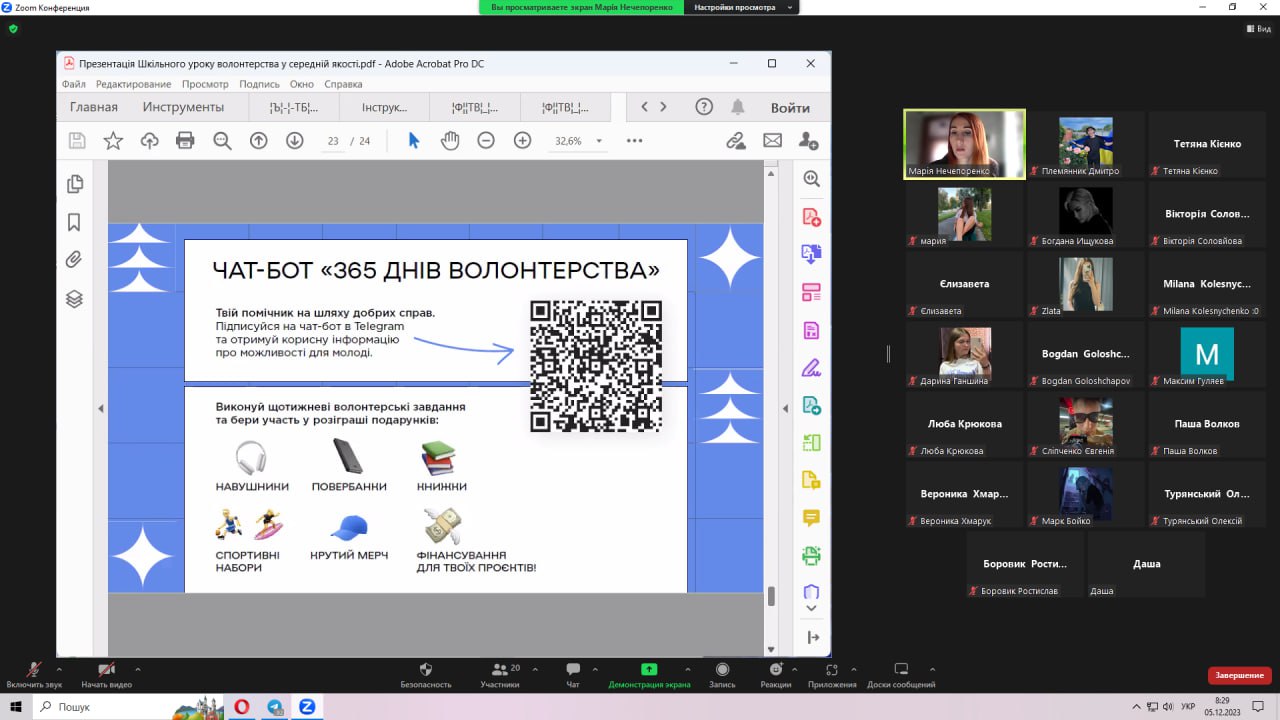Unmute microphone in Zoom toolbar
The width and height of the screenshot is (1280, 720).
[x=34, y=670]
